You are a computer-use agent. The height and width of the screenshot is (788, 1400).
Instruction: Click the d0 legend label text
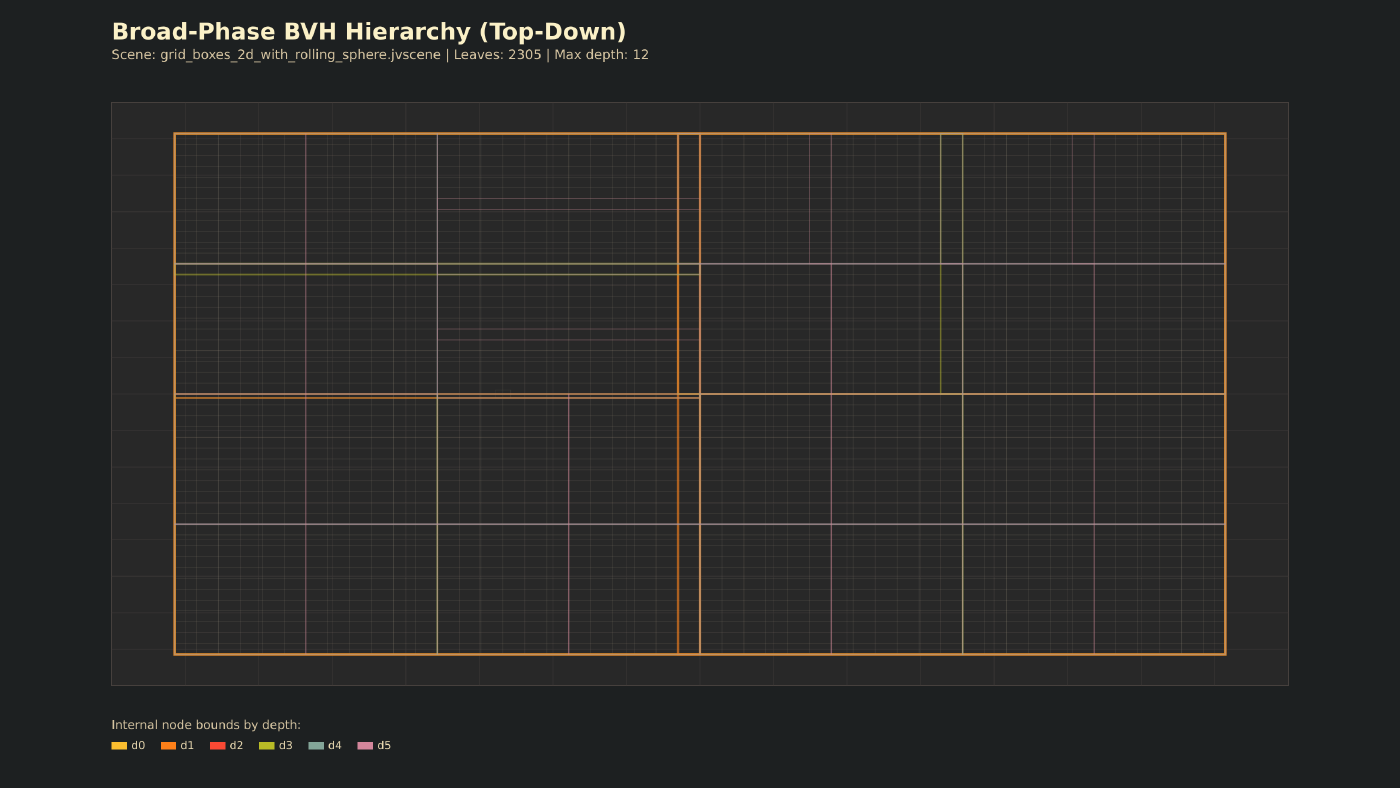138,746
